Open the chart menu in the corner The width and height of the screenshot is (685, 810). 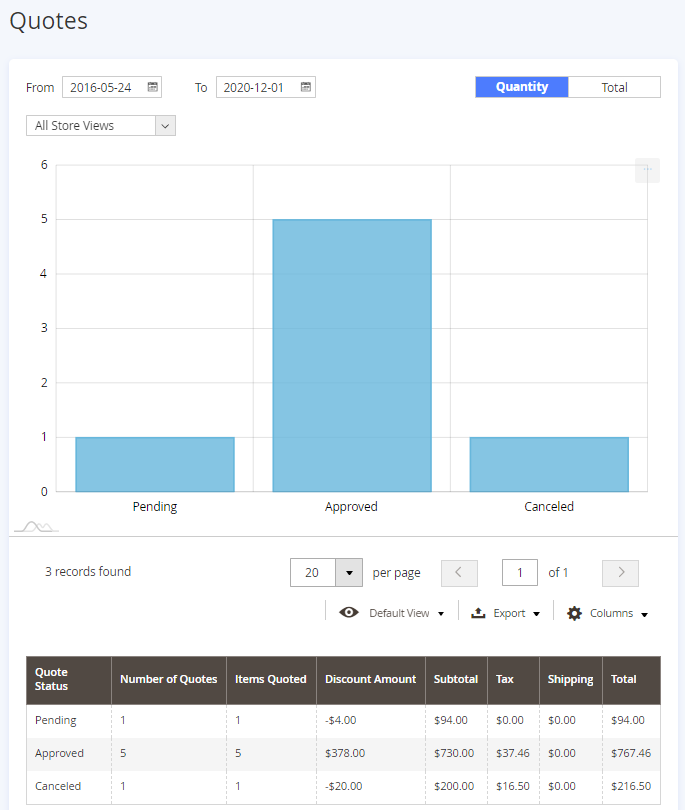[x=647, y=171]
